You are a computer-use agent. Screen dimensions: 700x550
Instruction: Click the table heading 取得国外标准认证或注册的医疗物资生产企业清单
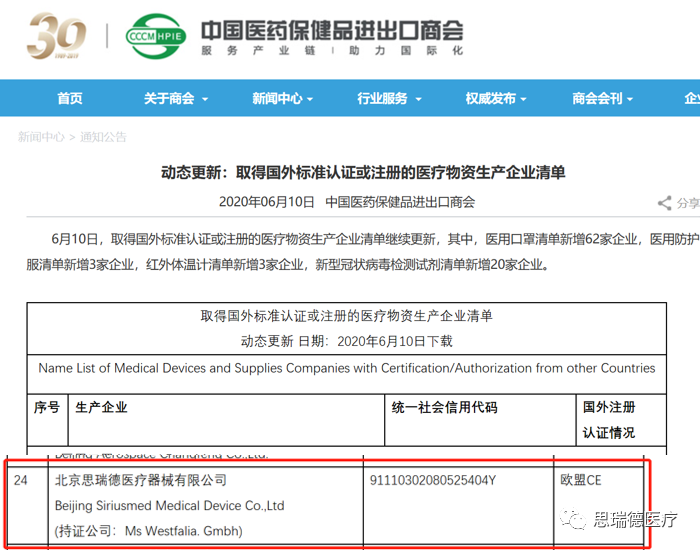[x=346, y=316]
